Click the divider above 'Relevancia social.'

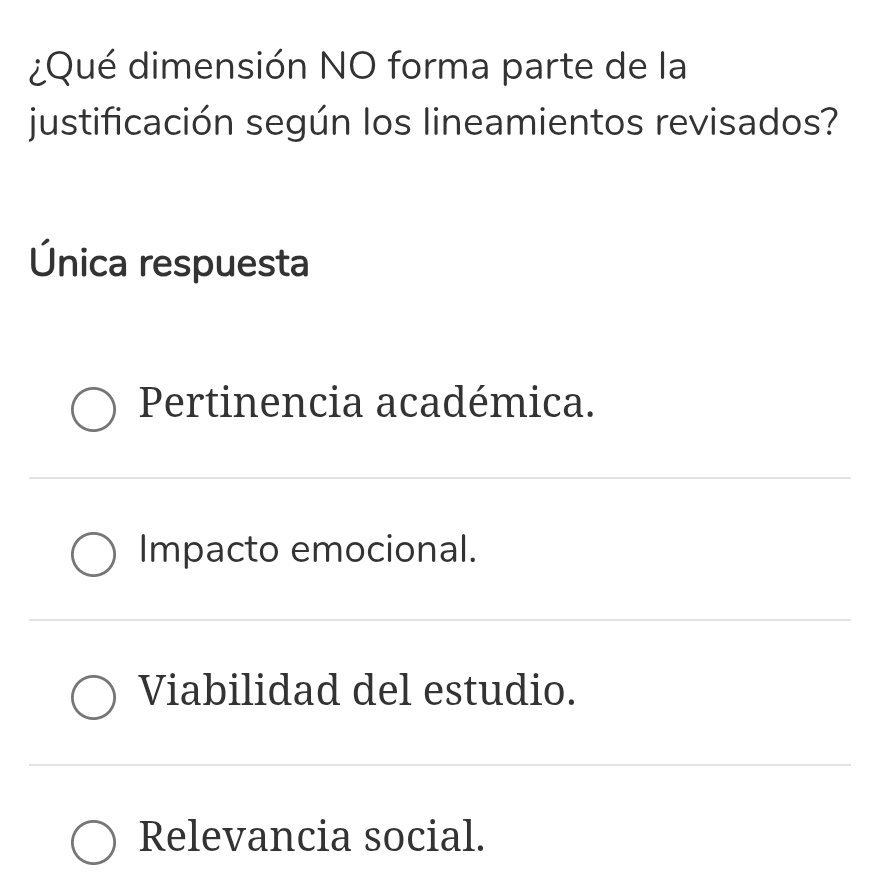(x=438, y=767)
